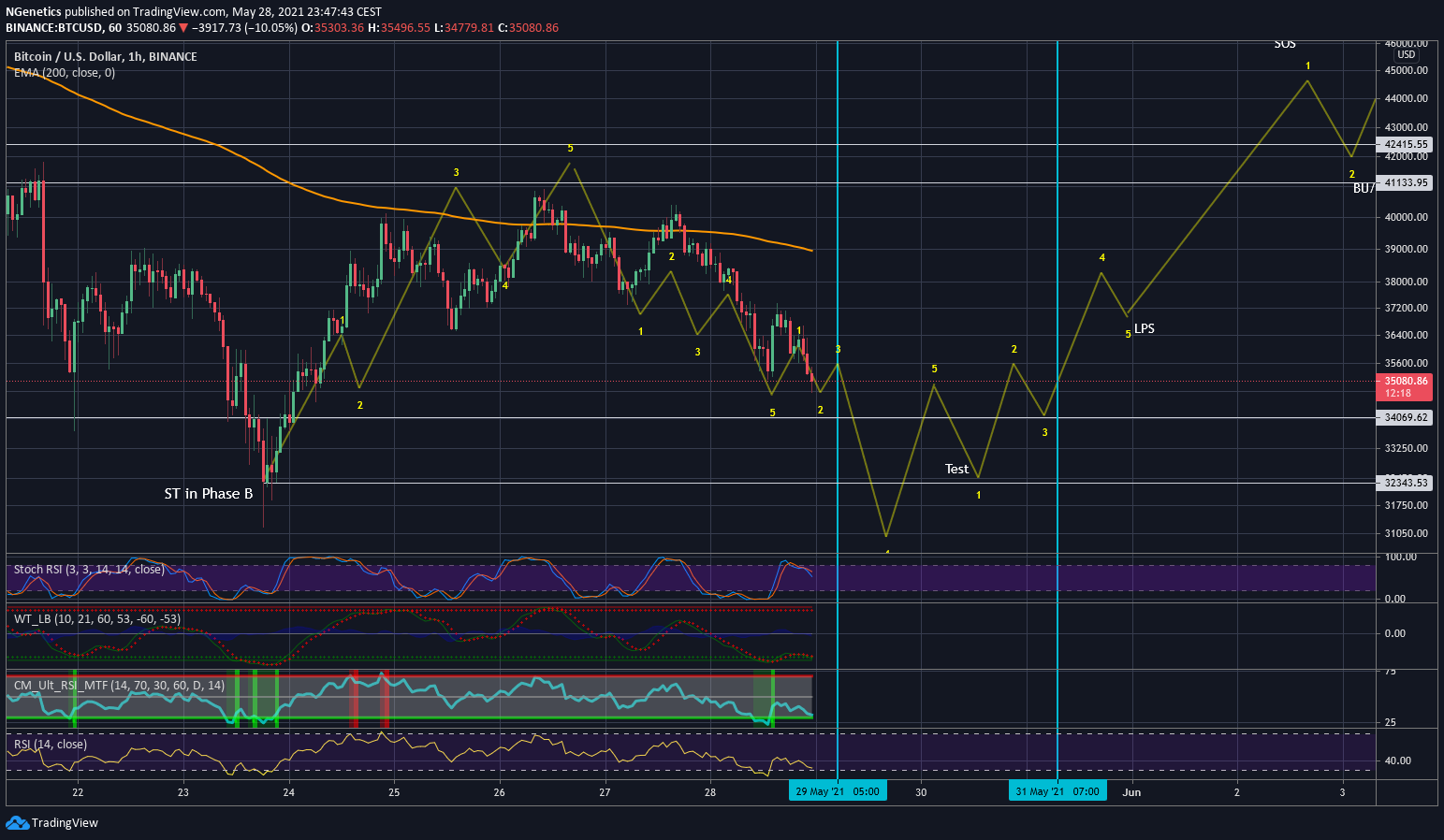Image resolution: width=1444 pixels, height=840 pixels.
Task: Click the 32343.53 price level label
Action: [1407, 484]
